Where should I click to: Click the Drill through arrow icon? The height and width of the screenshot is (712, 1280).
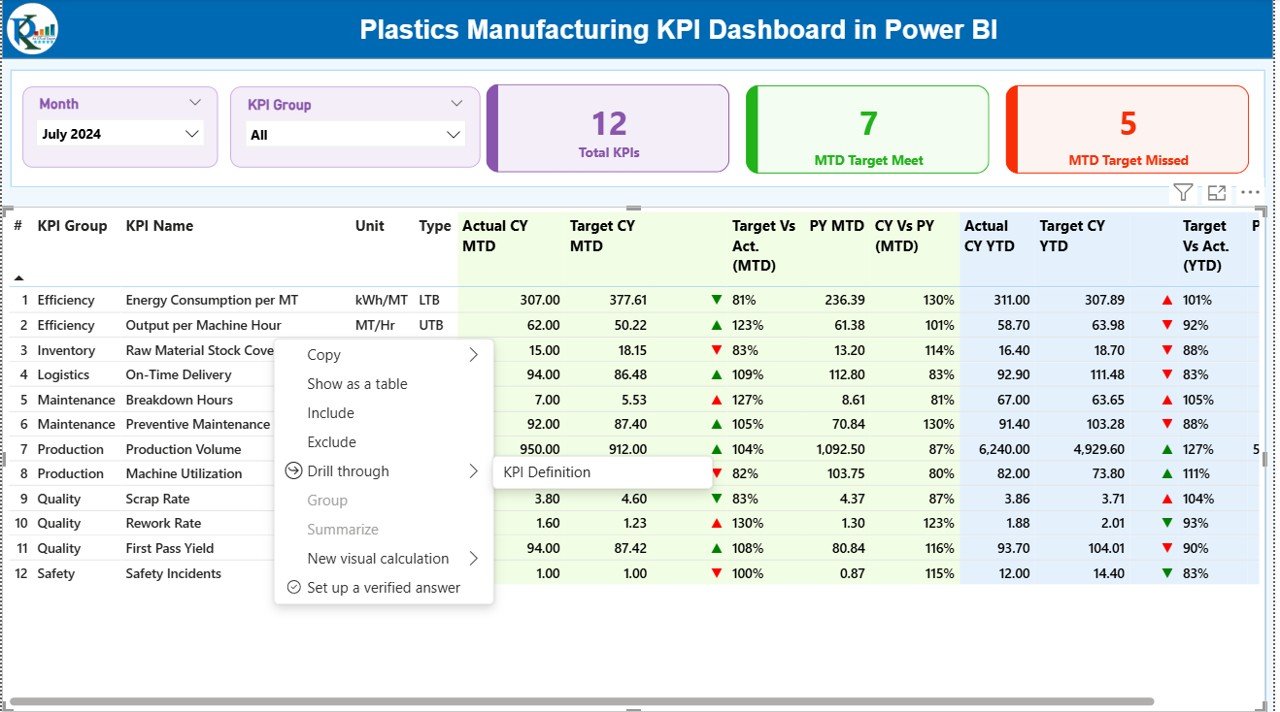click(293, 471)
